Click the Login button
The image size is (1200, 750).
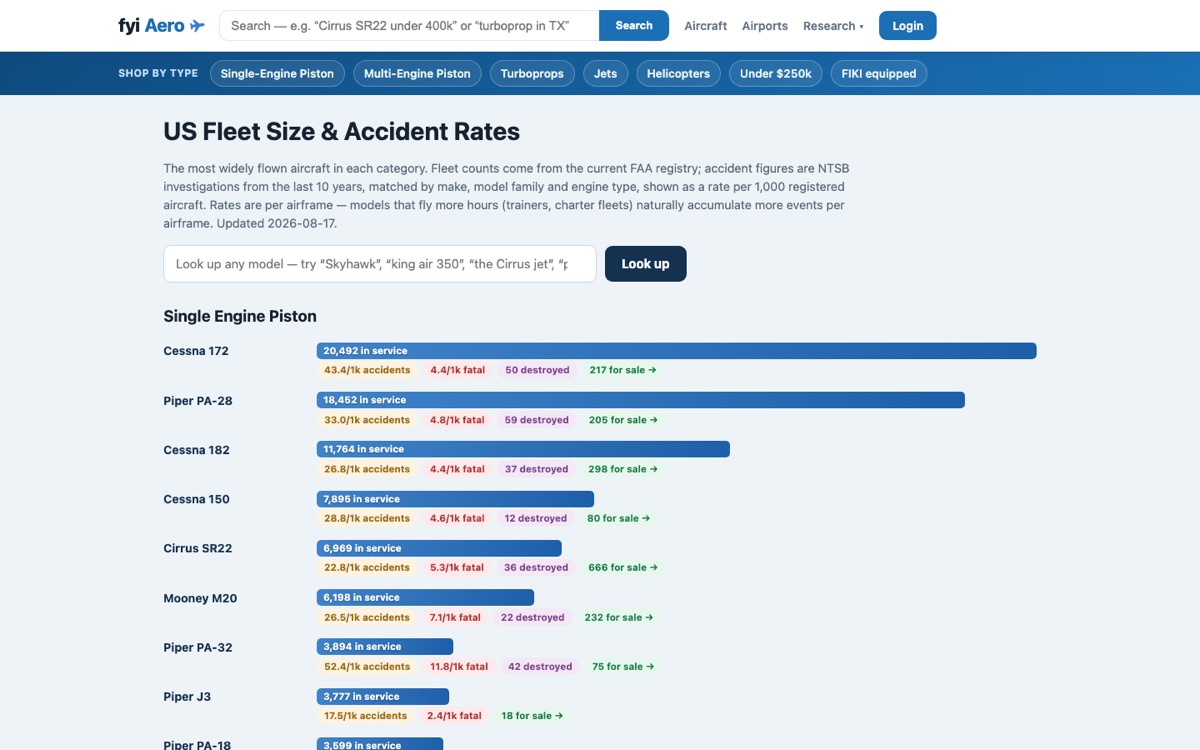[x=908, y=26]
